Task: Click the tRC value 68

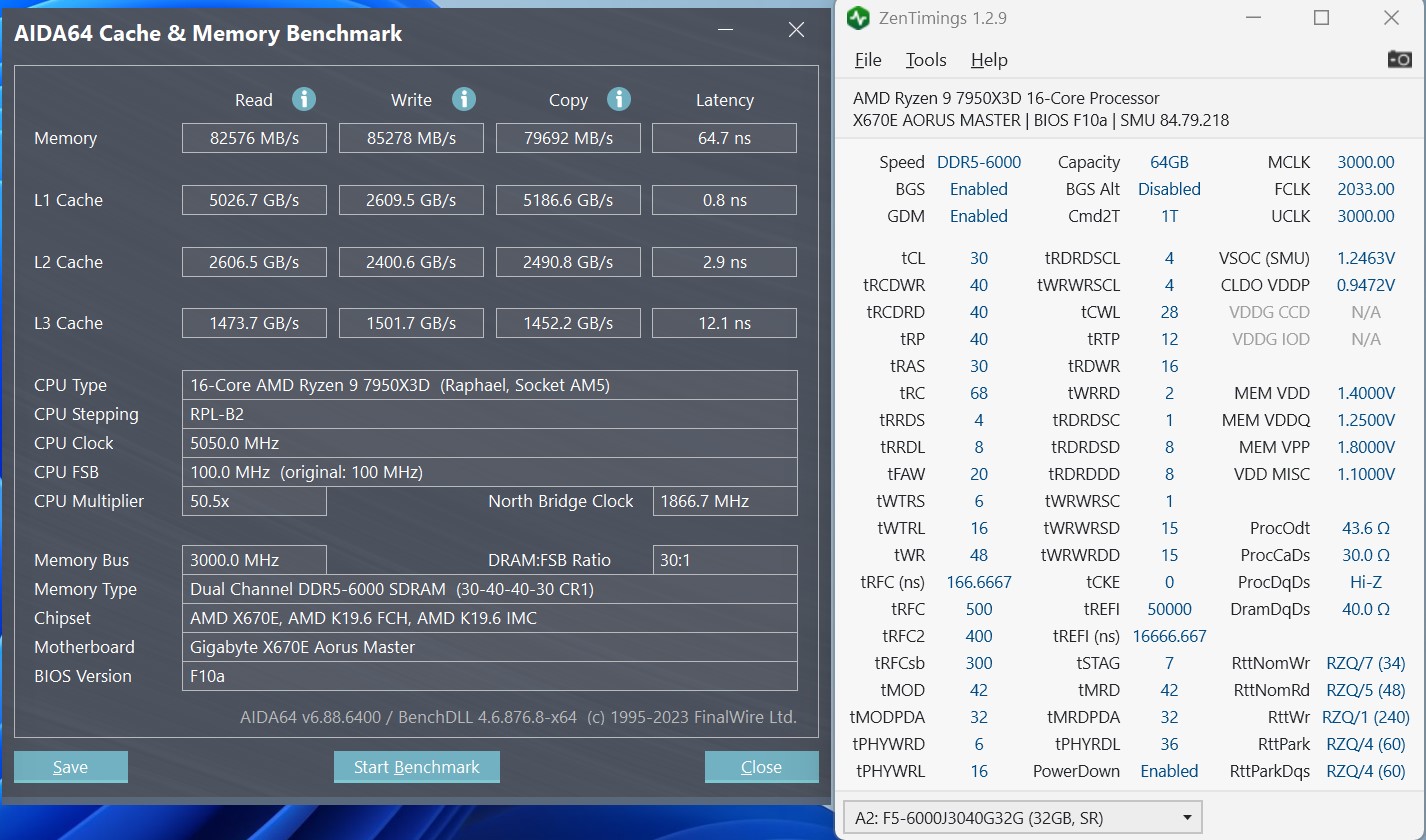Action: click(979, 393)
